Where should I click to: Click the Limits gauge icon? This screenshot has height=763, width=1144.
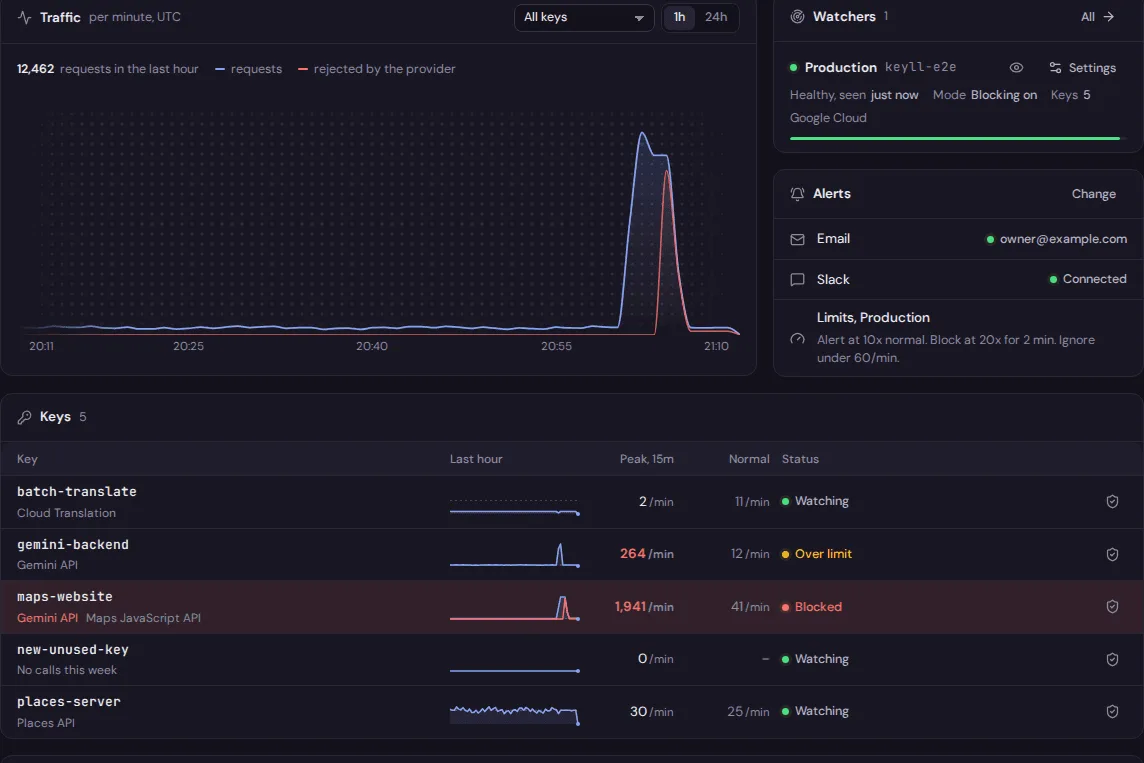pyautogui.click(x=797, y=339)
